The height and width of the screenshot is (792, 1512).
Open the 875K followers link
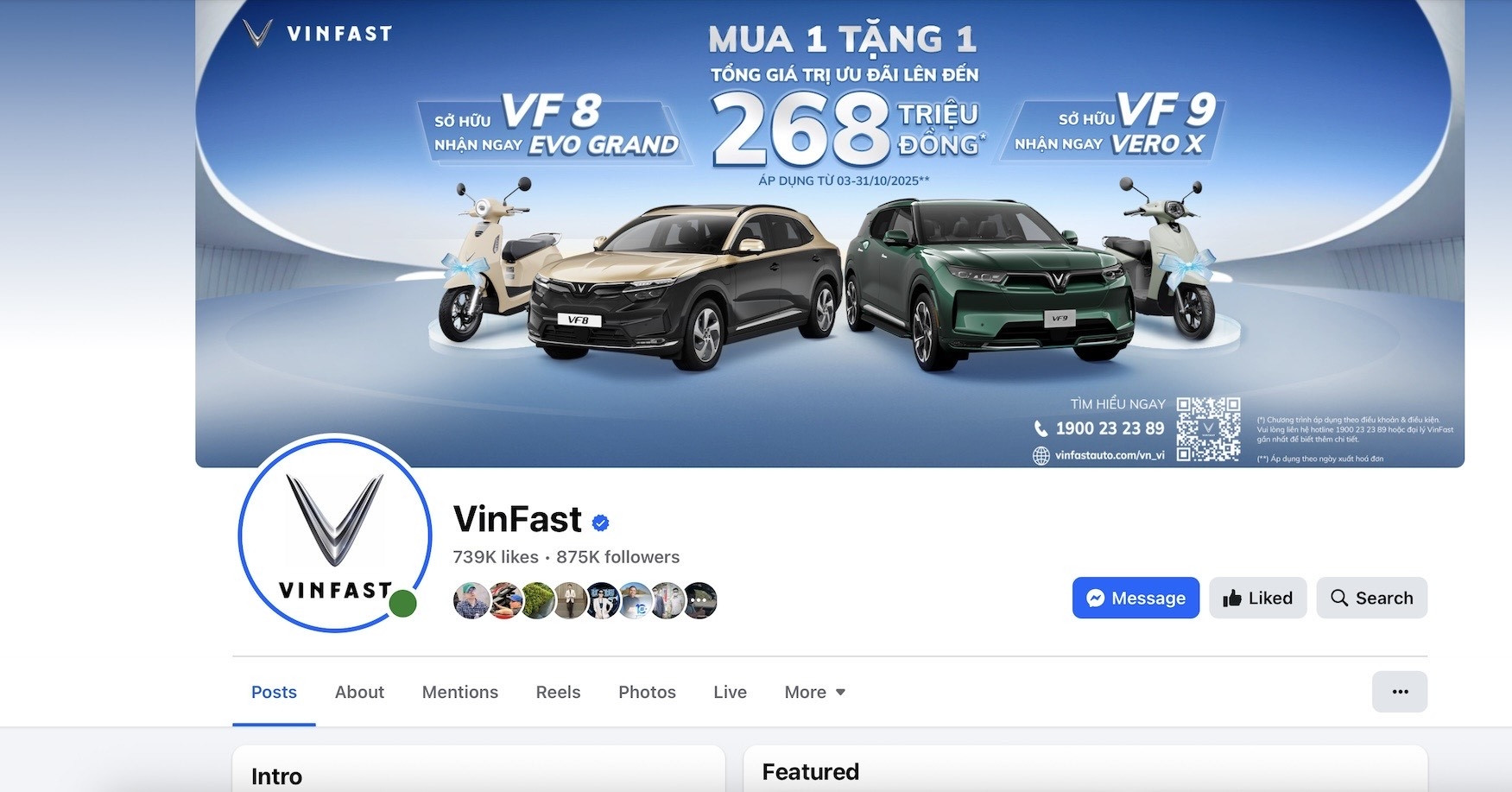pyautogui.click(x=617, y=557)
